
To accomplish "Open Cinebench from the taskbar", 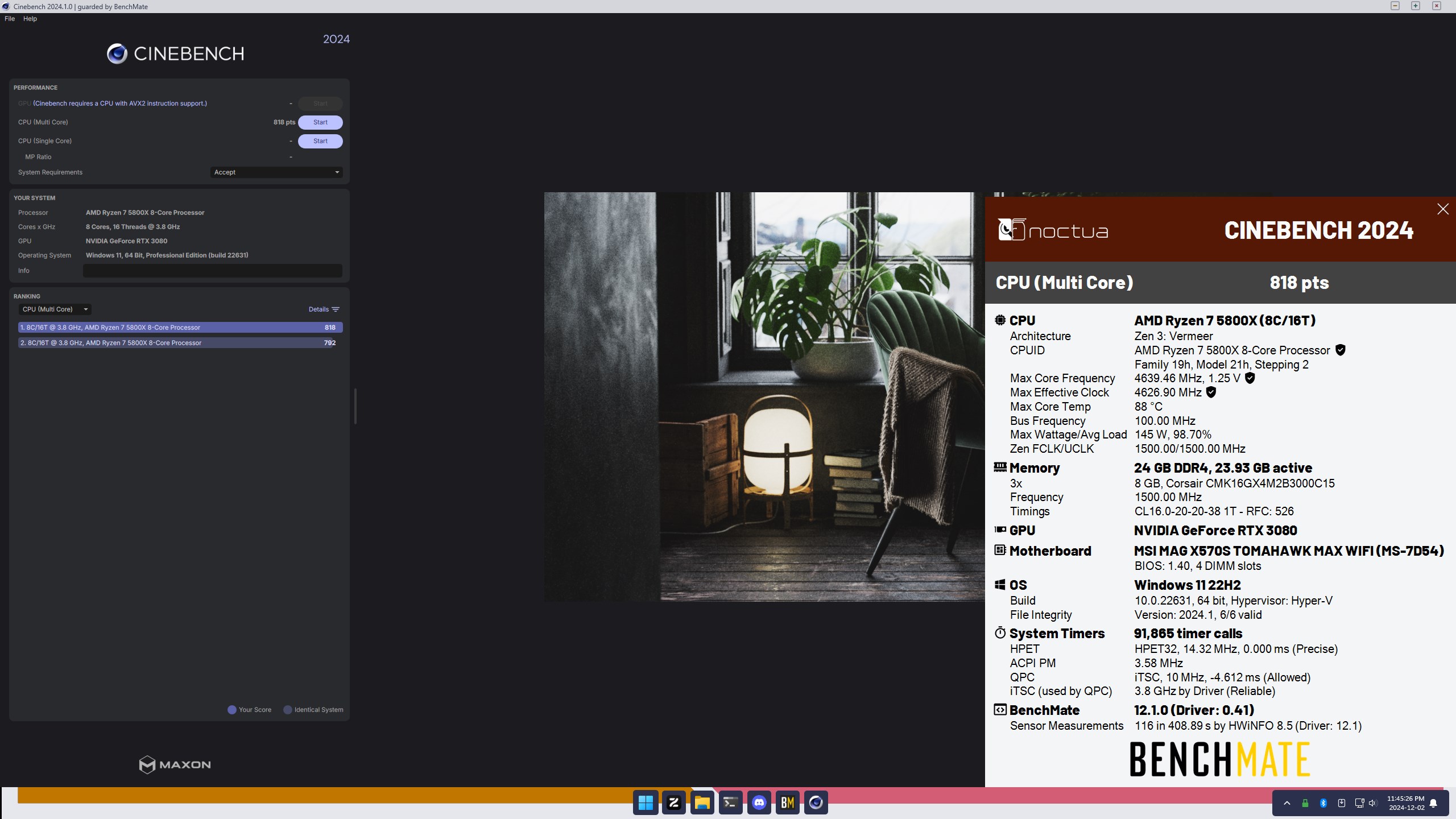I will [816, 803].
